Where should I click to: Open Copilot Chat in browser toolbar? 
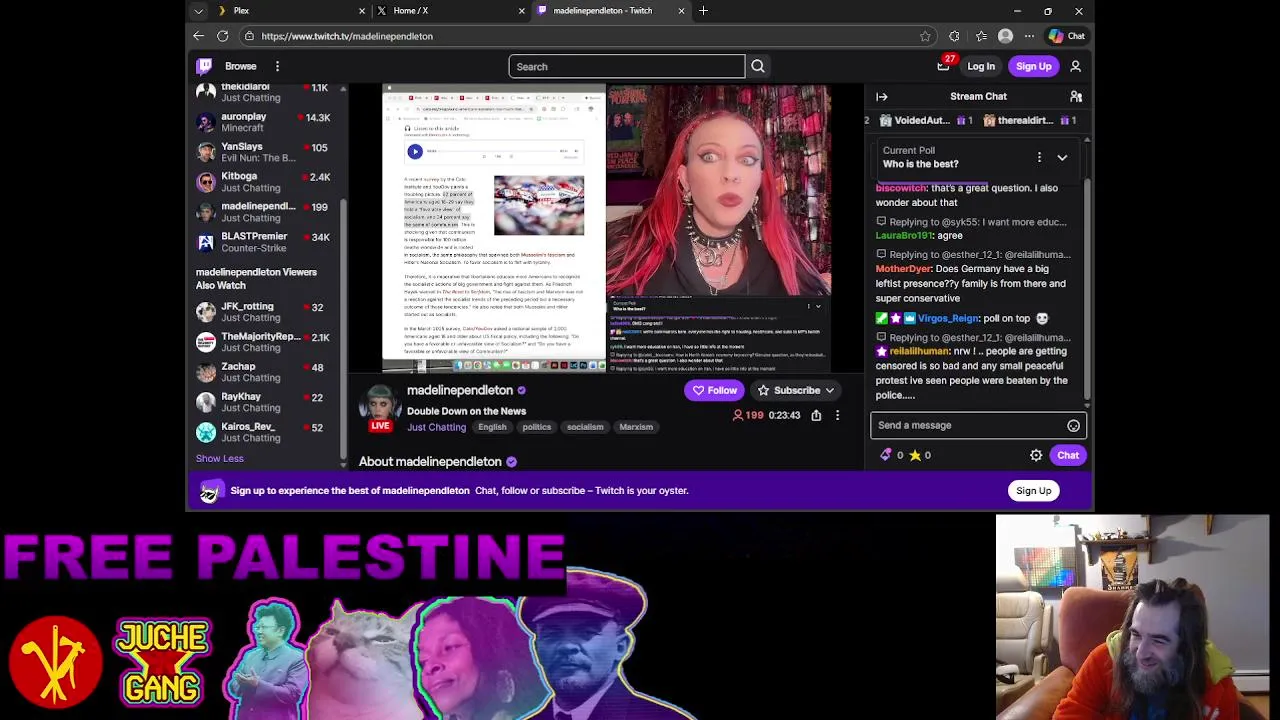[1066, 36]
